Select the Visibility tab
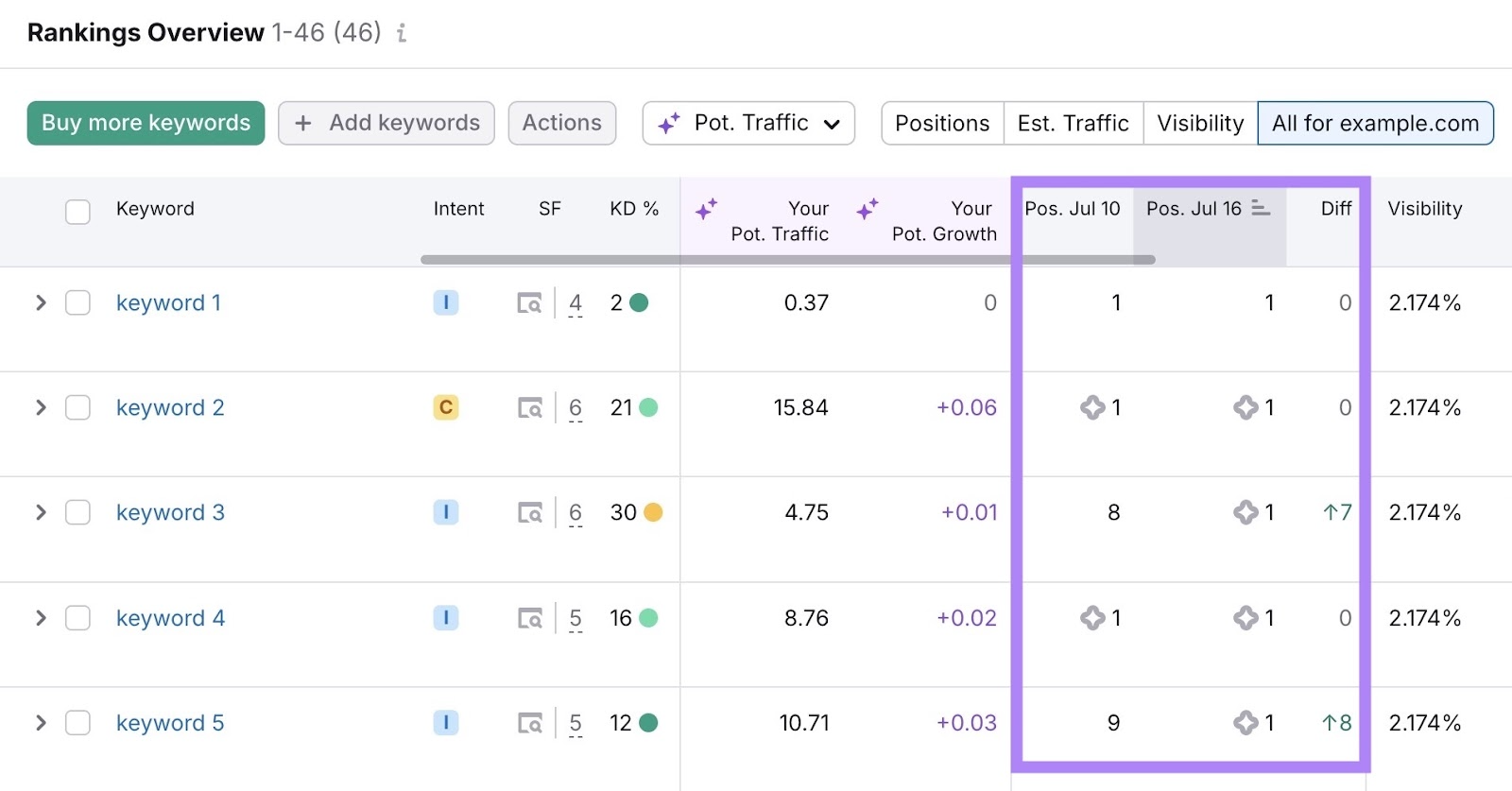This screenshot has height=791, width=1512. [1200, 123]
